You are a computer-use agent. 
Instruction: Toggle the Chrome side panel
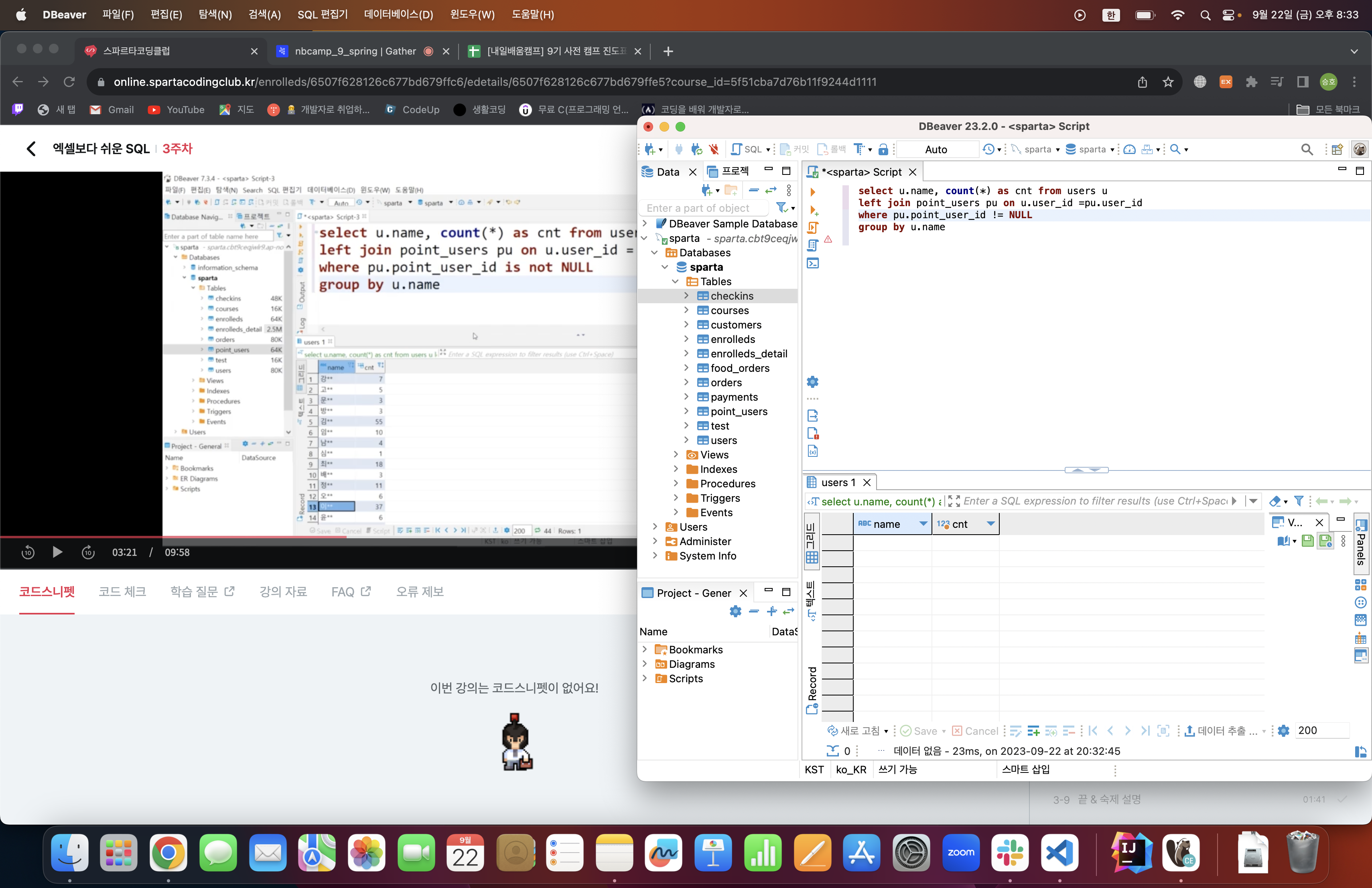point(1302,82)
